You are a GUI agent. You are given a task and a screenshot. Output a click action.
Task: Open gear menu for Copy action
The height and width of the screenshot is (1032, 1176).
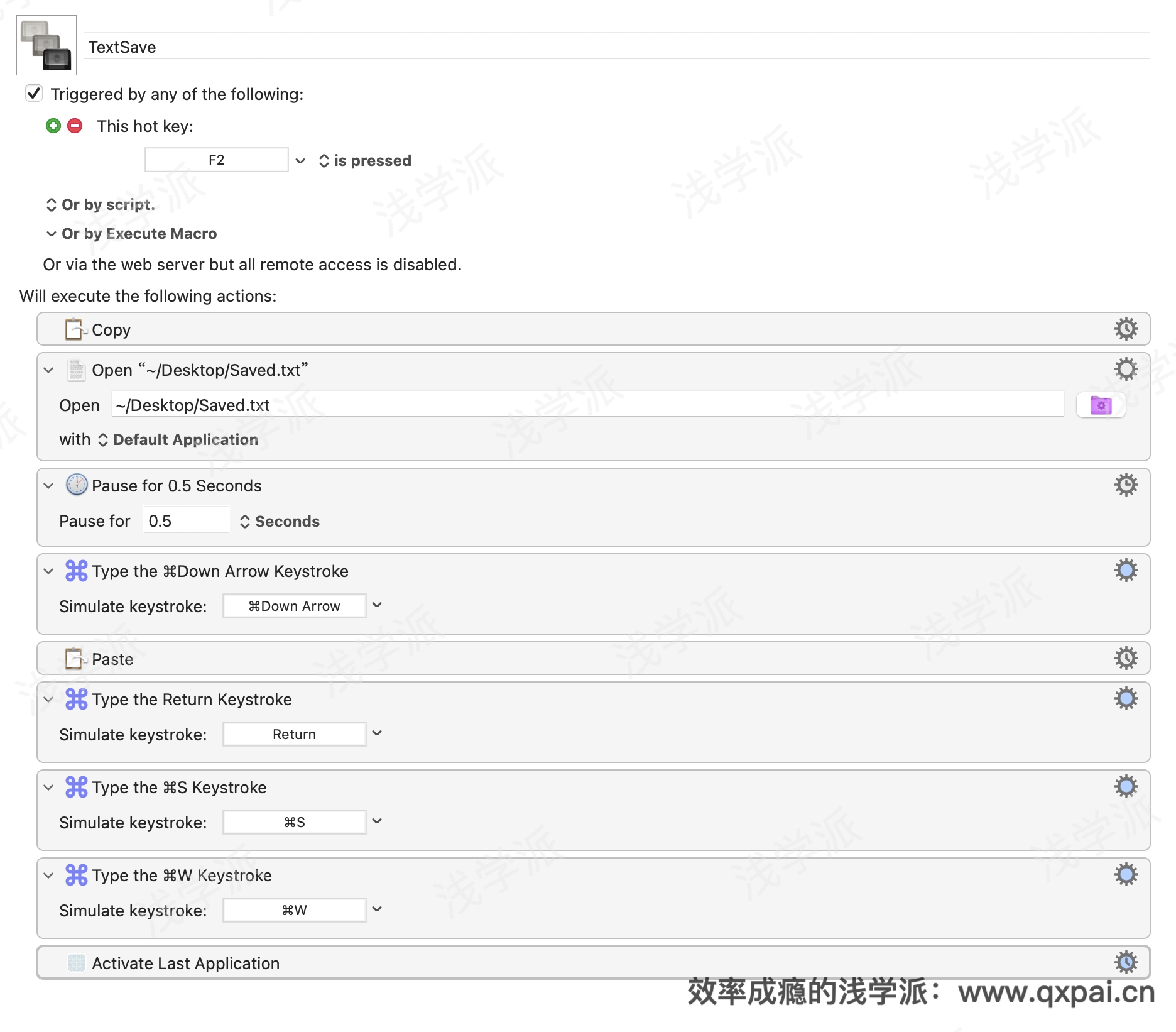coord(1126,329)
